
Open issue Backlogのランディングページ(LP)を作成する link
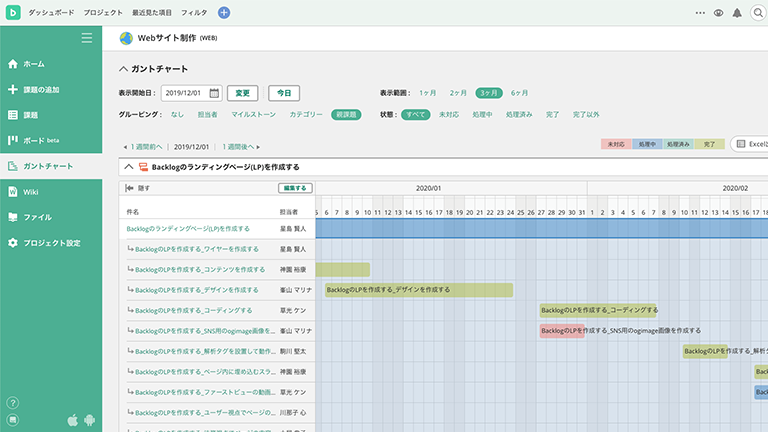tap(188, 229)
